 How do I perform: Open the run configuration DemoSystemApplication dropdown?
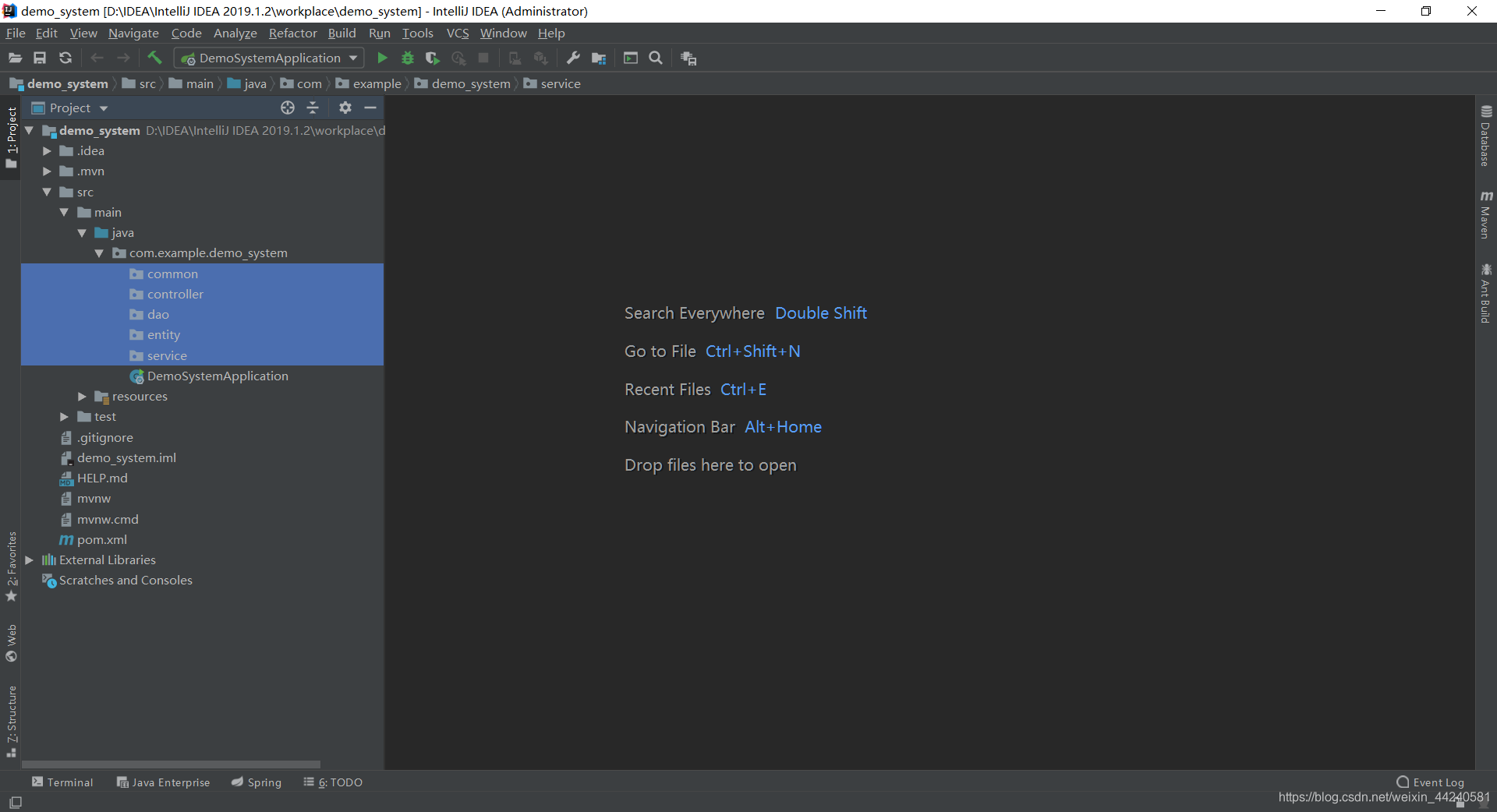(269, 58)
